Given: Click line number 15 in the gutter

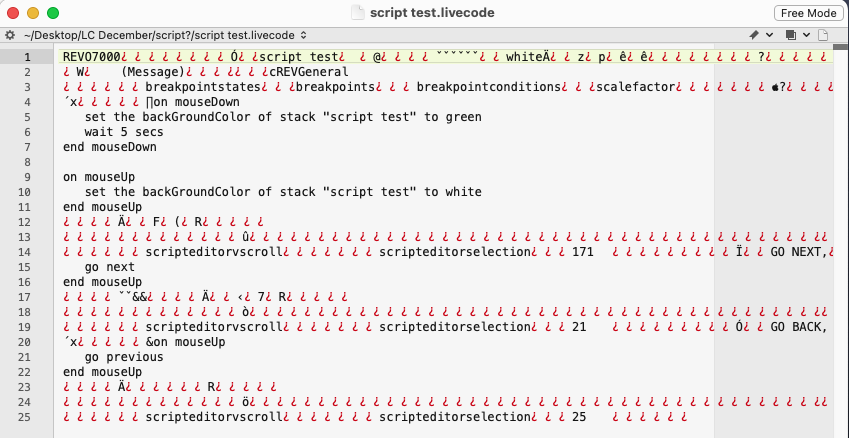Looking at the screenshot, I should coord(29,267).
